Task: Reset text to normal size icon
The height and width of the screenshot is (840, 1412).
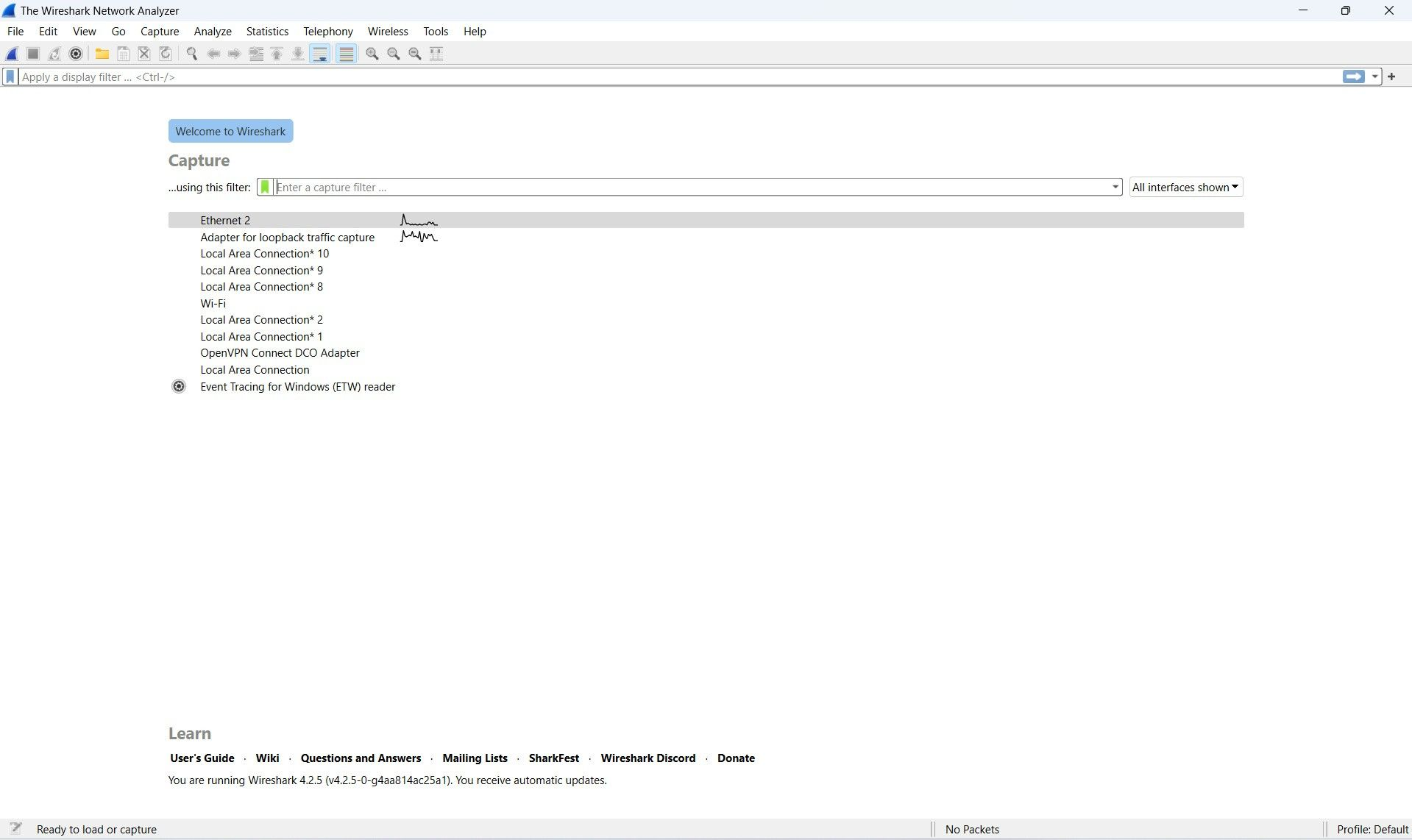Action: pyautogui.click(x=415, y=54)
